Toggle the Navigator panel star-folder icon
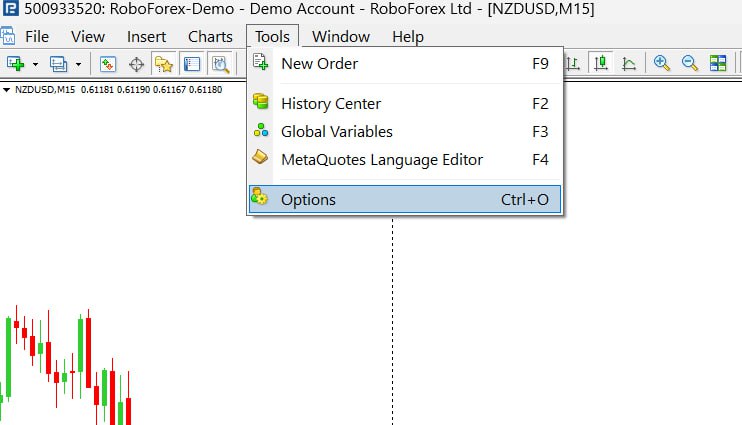Screen dimensions: 742x425 (164, 64)
